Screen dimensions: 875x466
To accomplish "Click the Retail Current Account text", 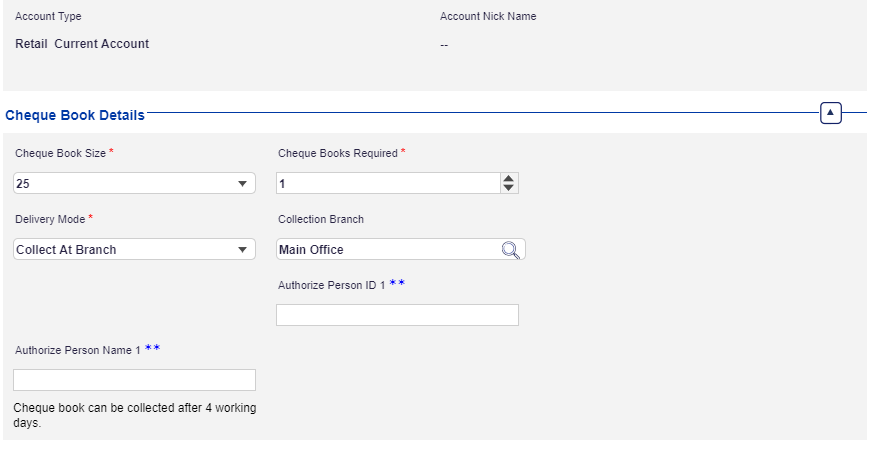I will coord(82,44).
